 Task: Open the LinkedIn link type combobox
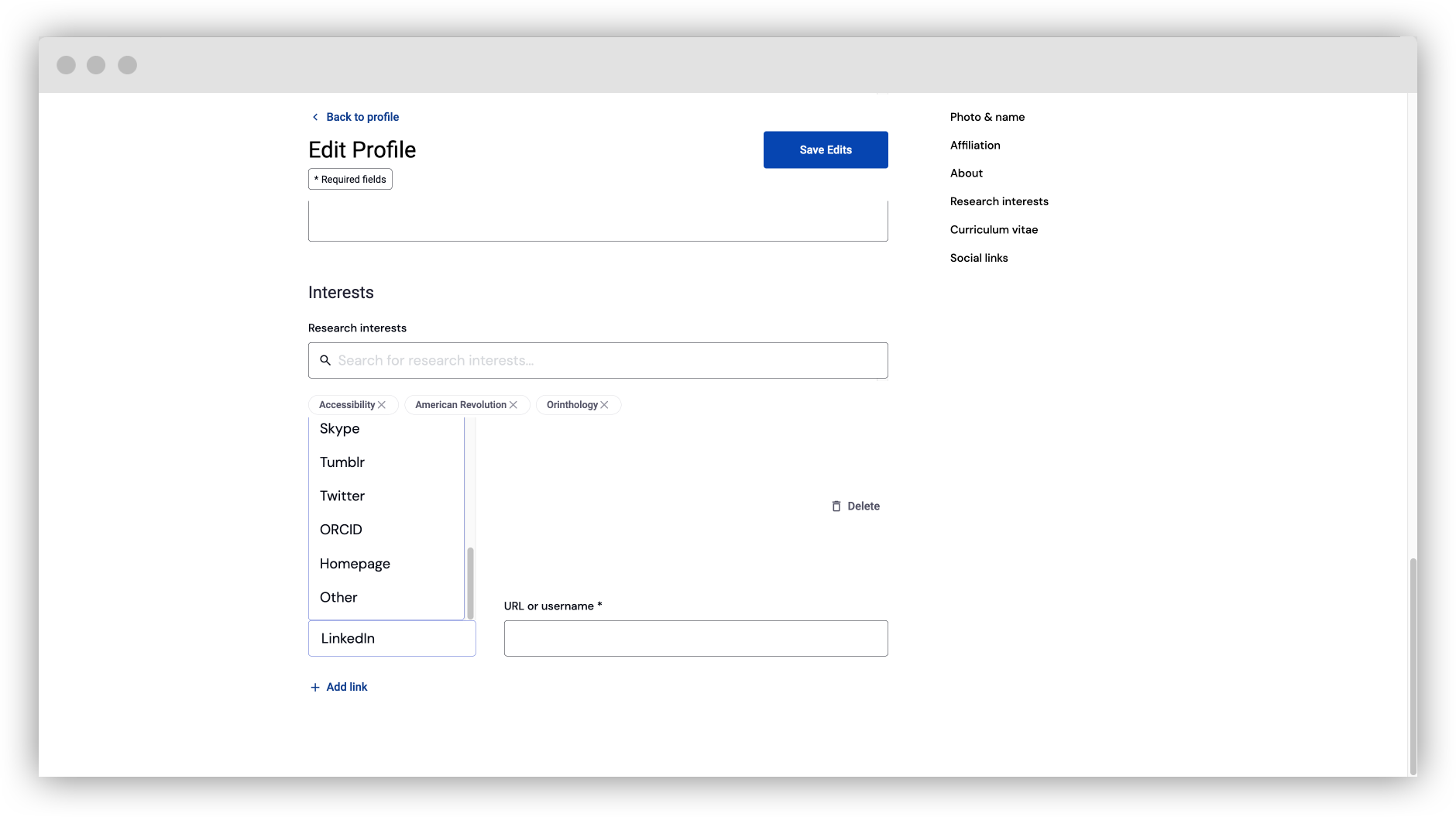[x=392, y=638]
